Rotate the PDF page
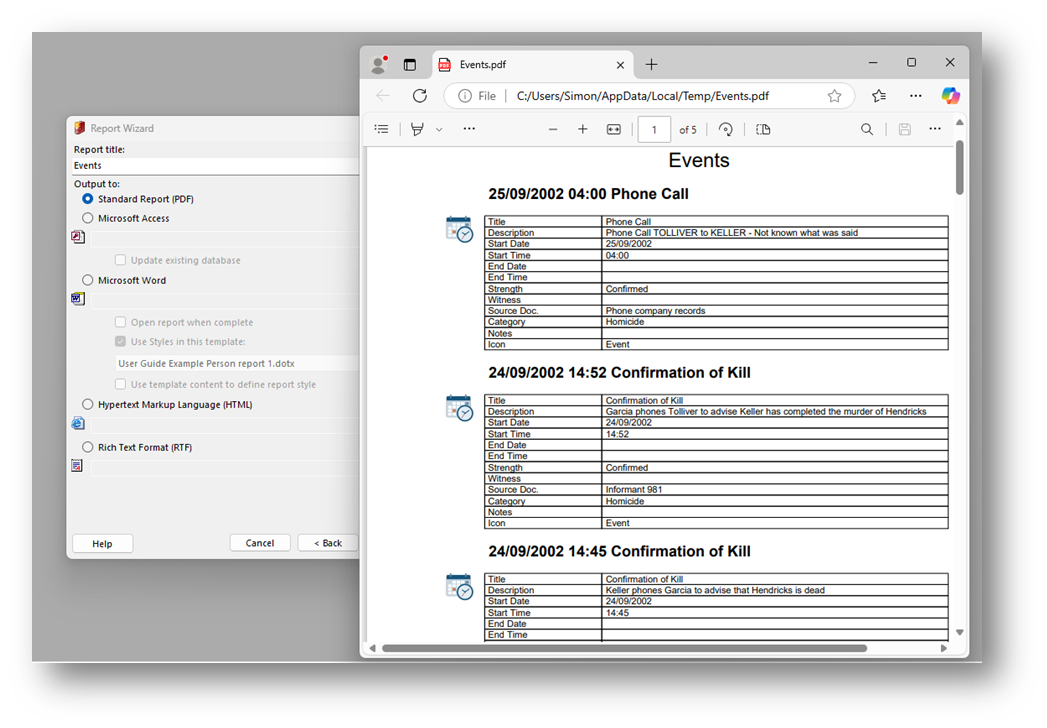The image size is (1047, 728). coord(726,129)
